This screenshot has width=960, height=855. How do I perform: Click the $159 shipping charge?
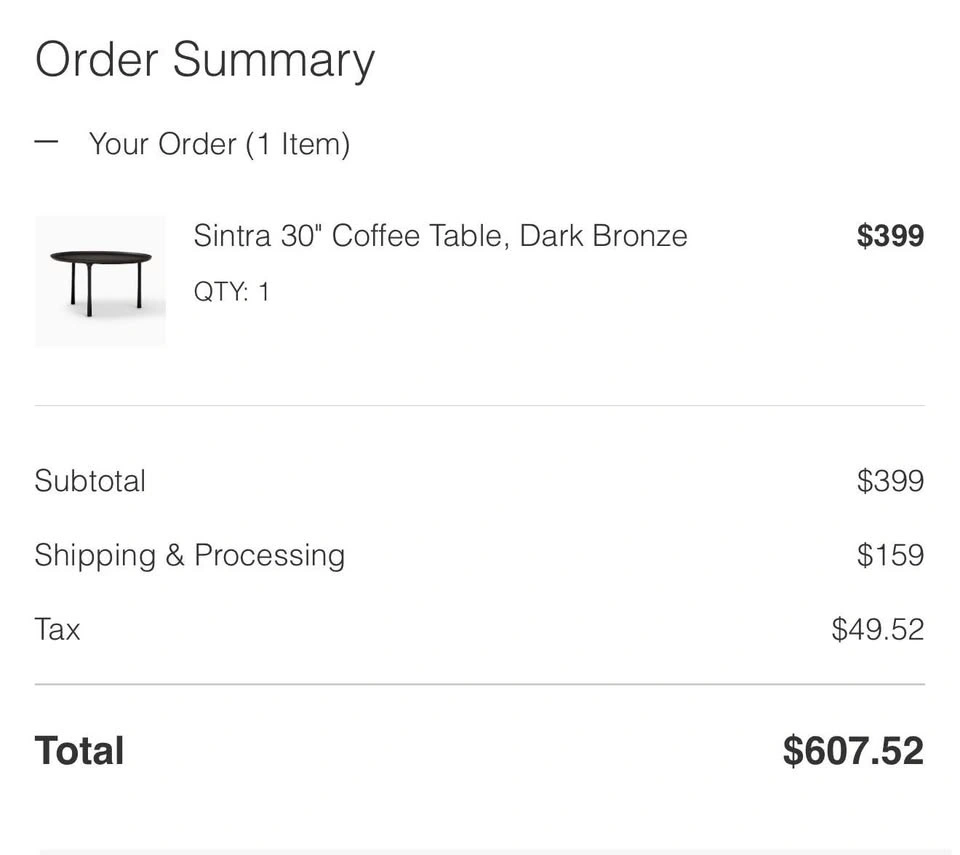coord(890,555)
